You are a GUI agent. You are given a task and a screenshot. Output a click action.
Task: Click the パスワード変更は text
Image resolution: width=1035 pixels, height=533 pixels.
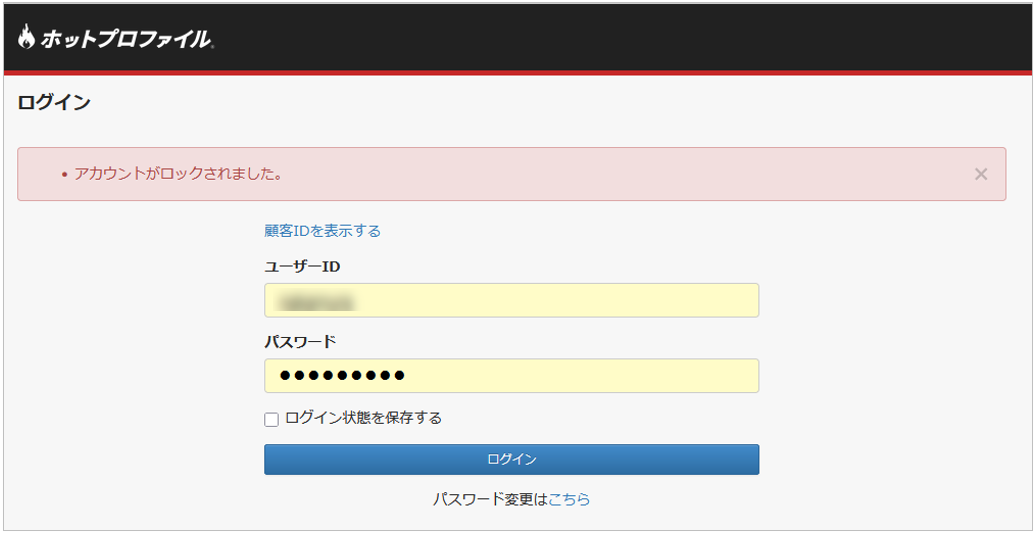click(490, 499)
